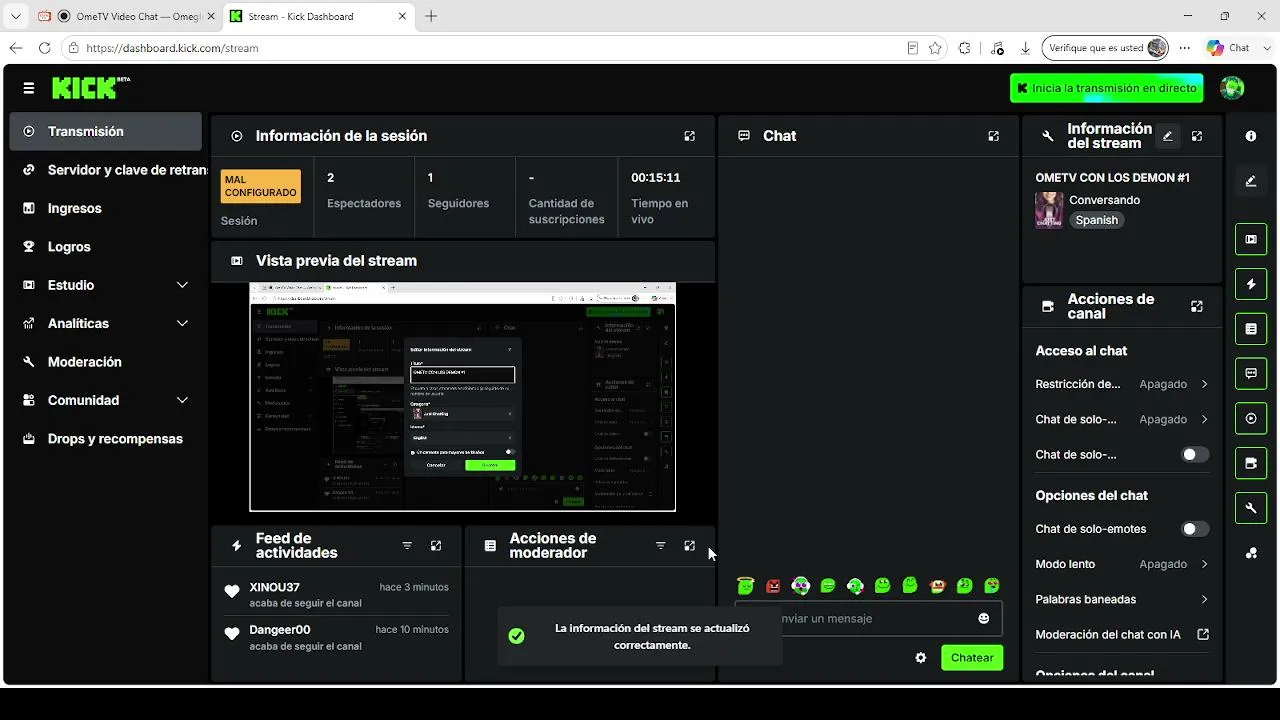The image size is (1280, 720).
Task: Toggle the stream info wrench widget in the right rail
Action: pyautogui.click(x=1251, y=508)
